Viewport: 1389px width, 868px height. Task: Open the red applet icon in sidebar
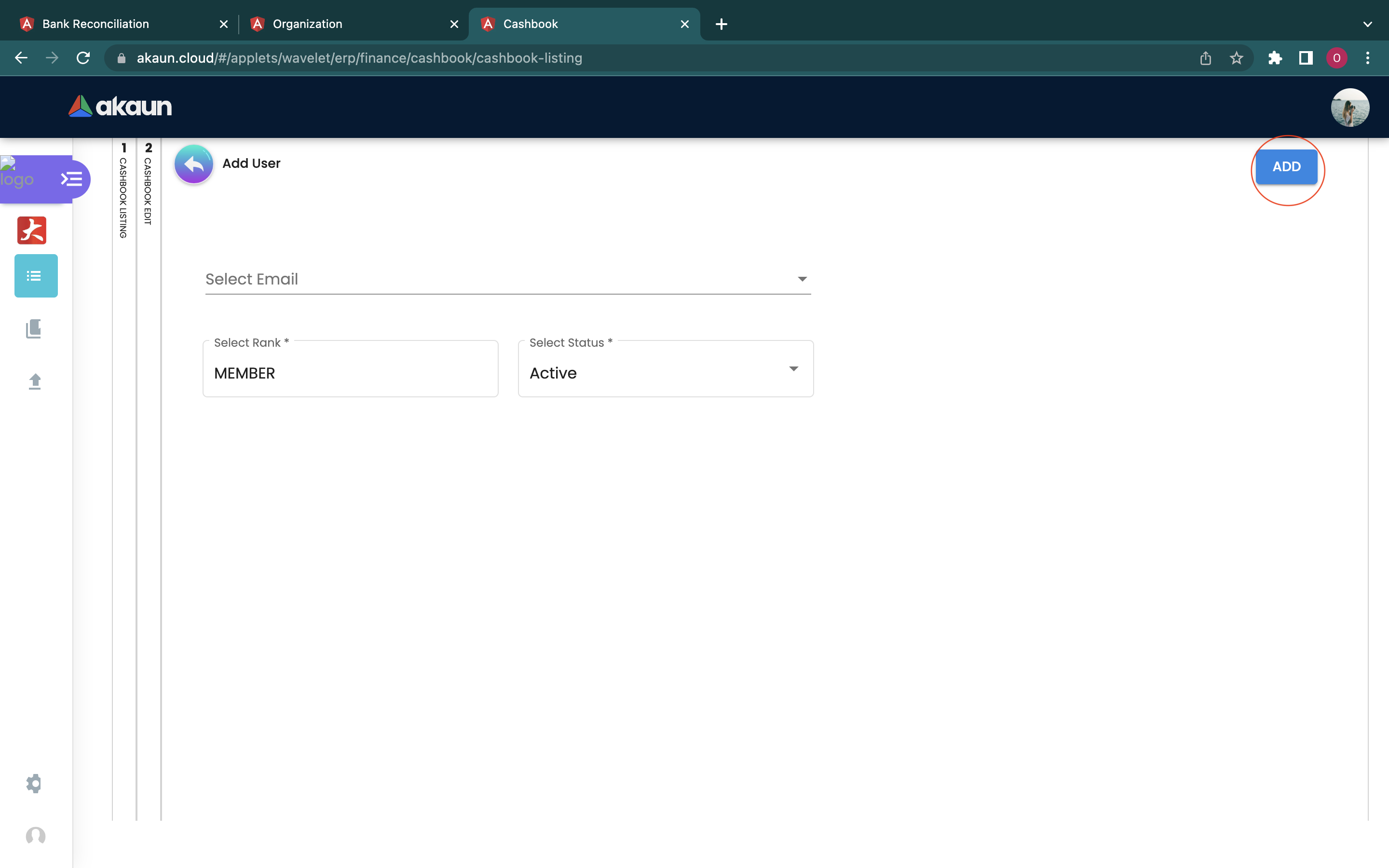pos(32,230)
